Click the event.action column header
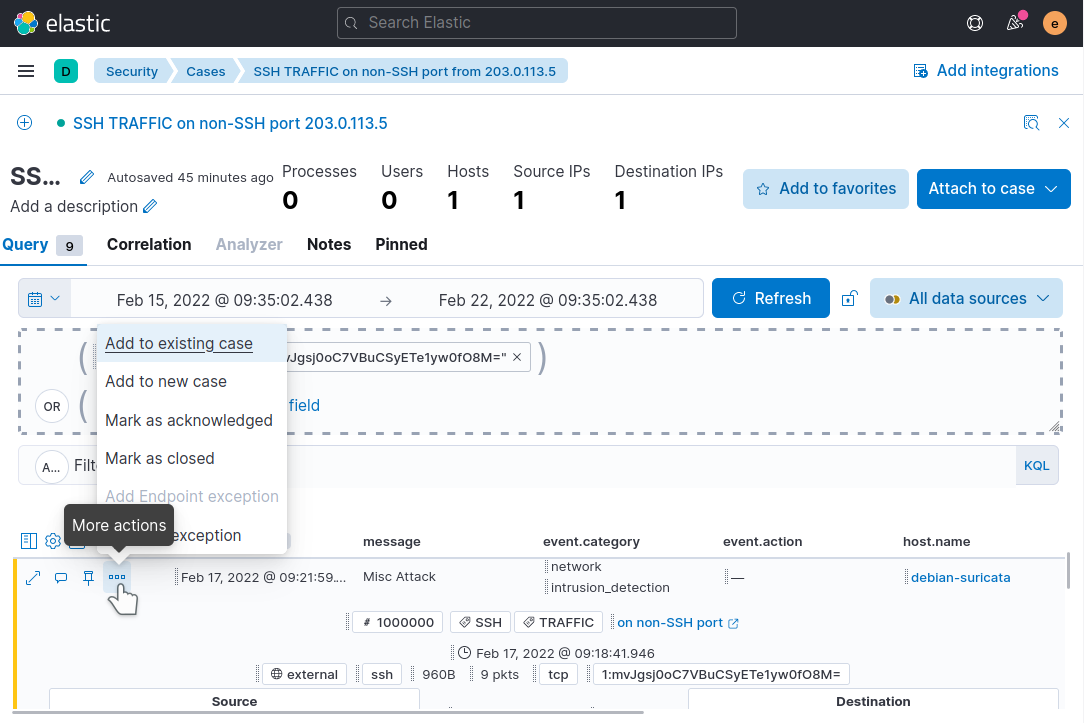The width and height of the screenshot is (1084, 723). coord(763,542)
